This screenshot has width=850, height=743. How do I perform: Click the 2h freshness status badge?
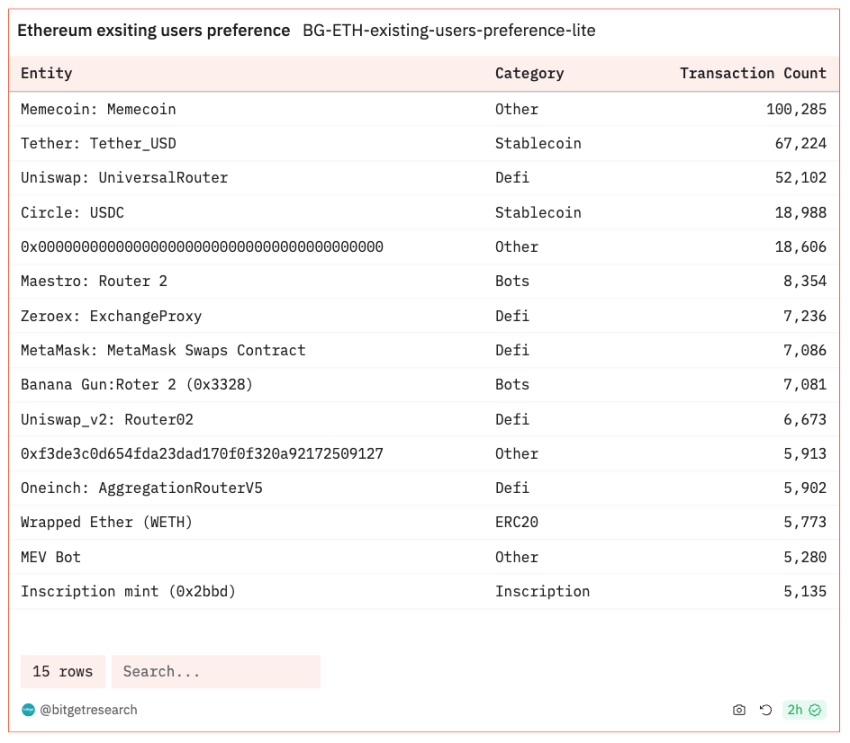(x=804, y=710)
